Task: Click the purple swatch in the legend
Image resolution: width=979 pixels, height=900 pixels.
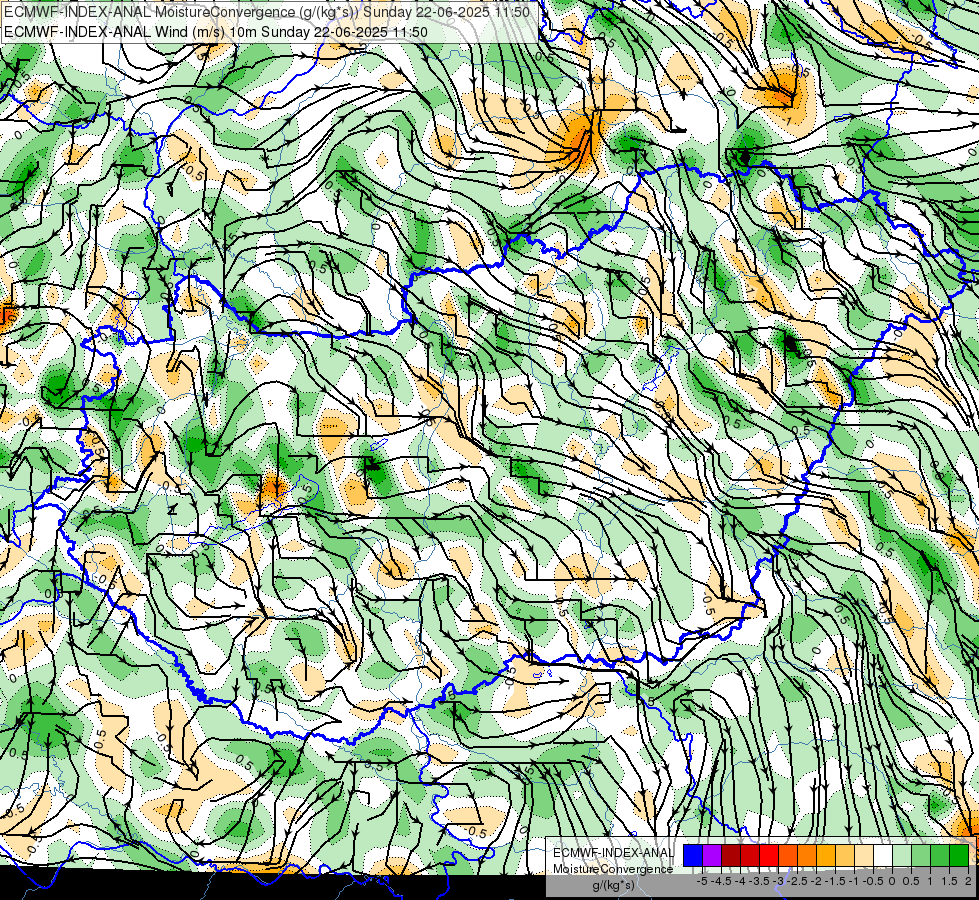Action: point(712,856)
